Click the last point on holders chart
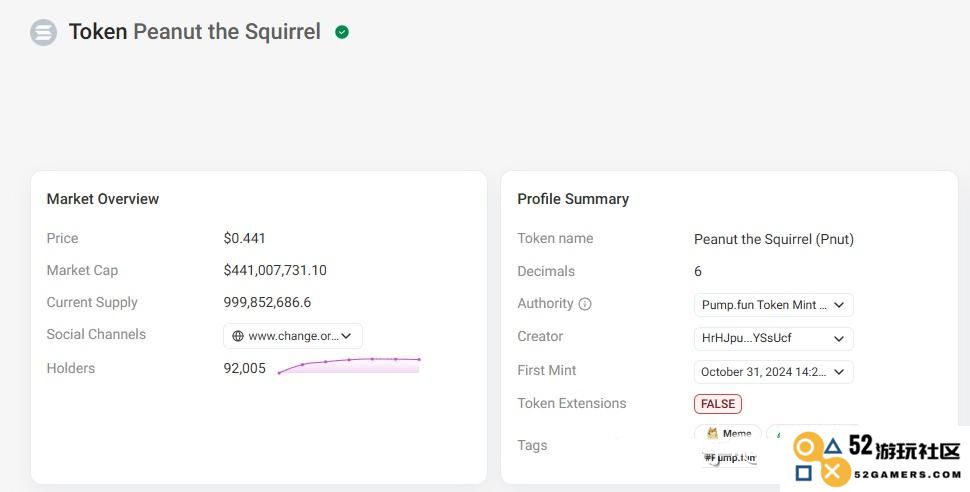This screenshot has height=492, width=970. [419, 360]
